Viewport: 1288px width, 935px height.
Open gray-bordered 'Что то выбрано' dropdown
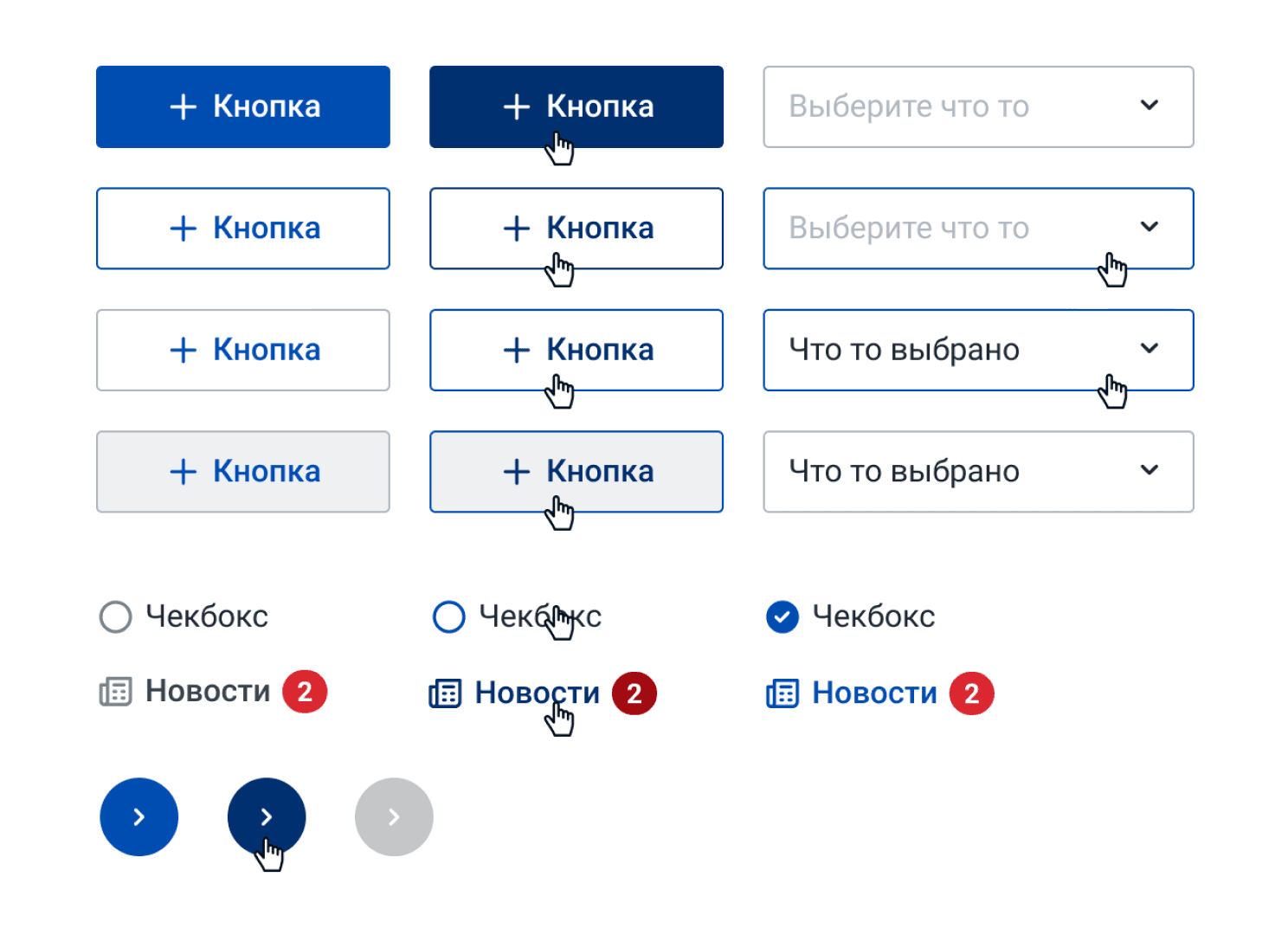tap(978, 472)
